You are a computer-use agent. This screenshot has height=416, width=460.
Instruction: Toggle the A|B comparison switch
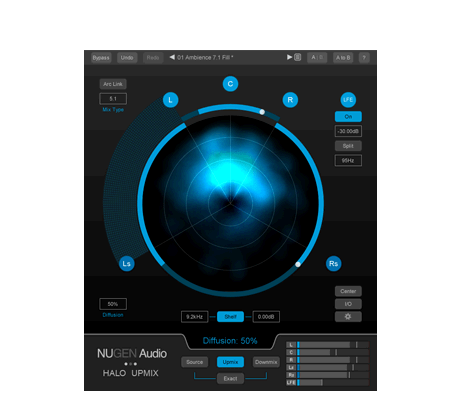coord(317,58)
